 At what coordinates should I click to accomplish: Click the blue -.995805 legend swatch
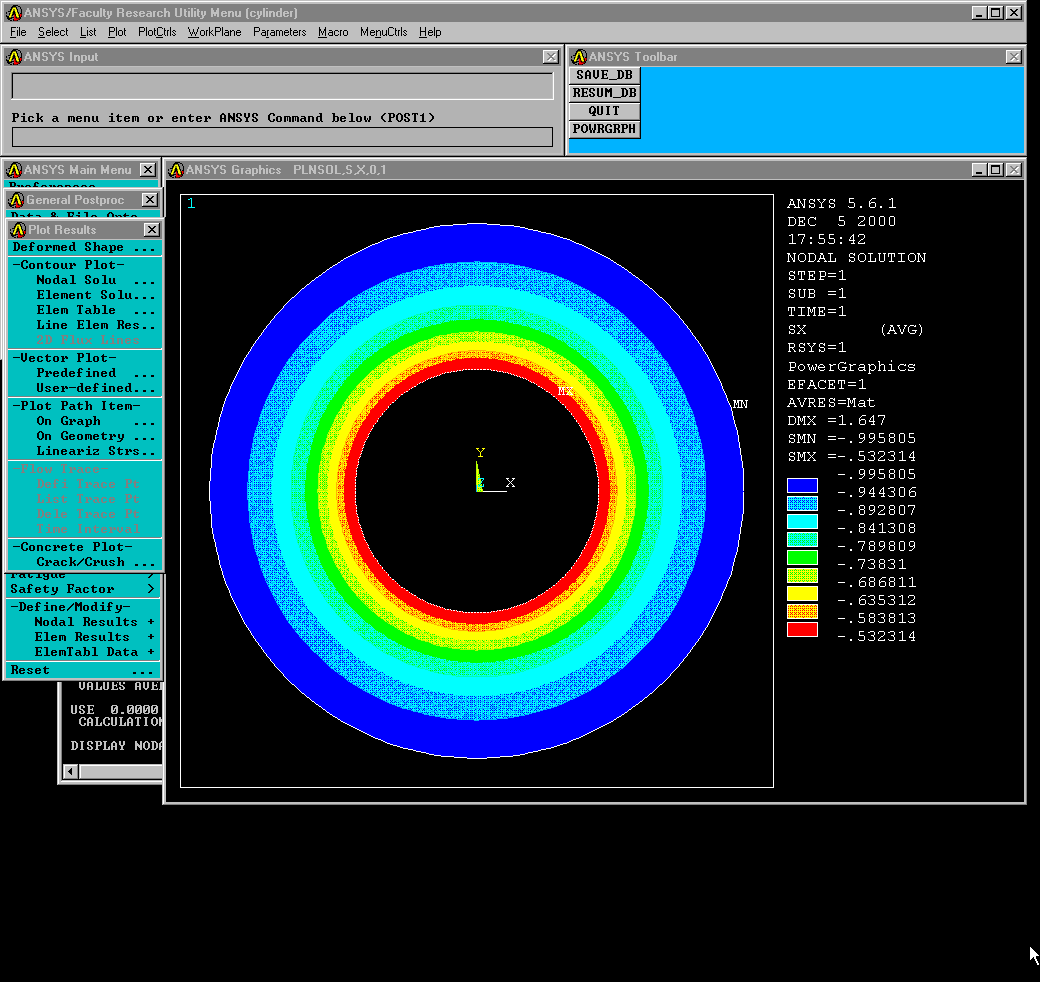[802, 485]
